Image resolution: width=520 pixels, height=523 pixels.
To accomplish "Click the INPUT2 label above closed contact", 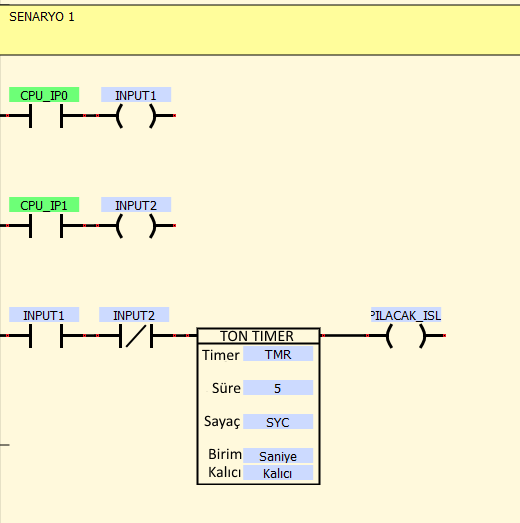I will pos(134,315).
